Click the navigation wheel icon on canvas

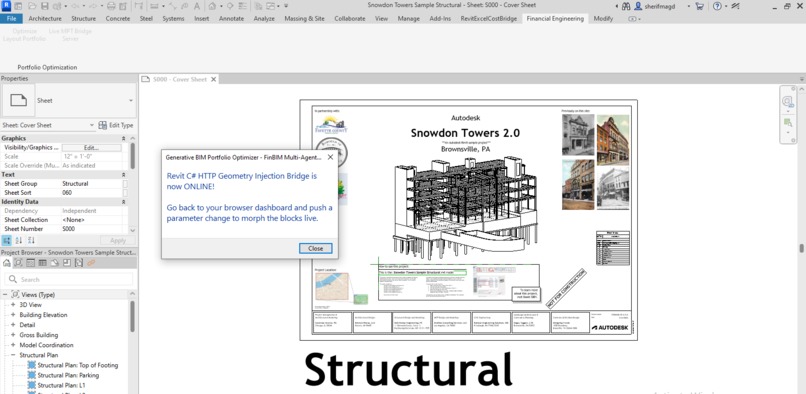[x=787, y=101]
